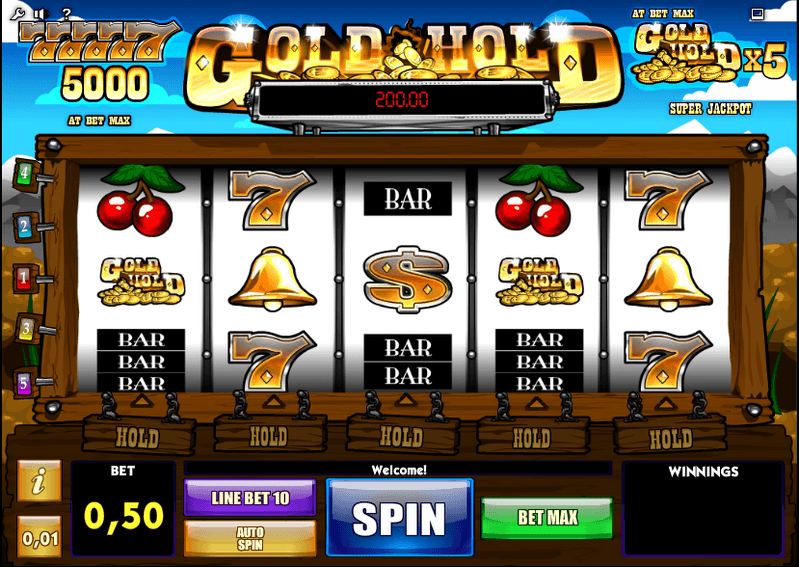The image size is (799, 567).
Task: Select payline 4 green marker
Action: click(x=25, y=175)
